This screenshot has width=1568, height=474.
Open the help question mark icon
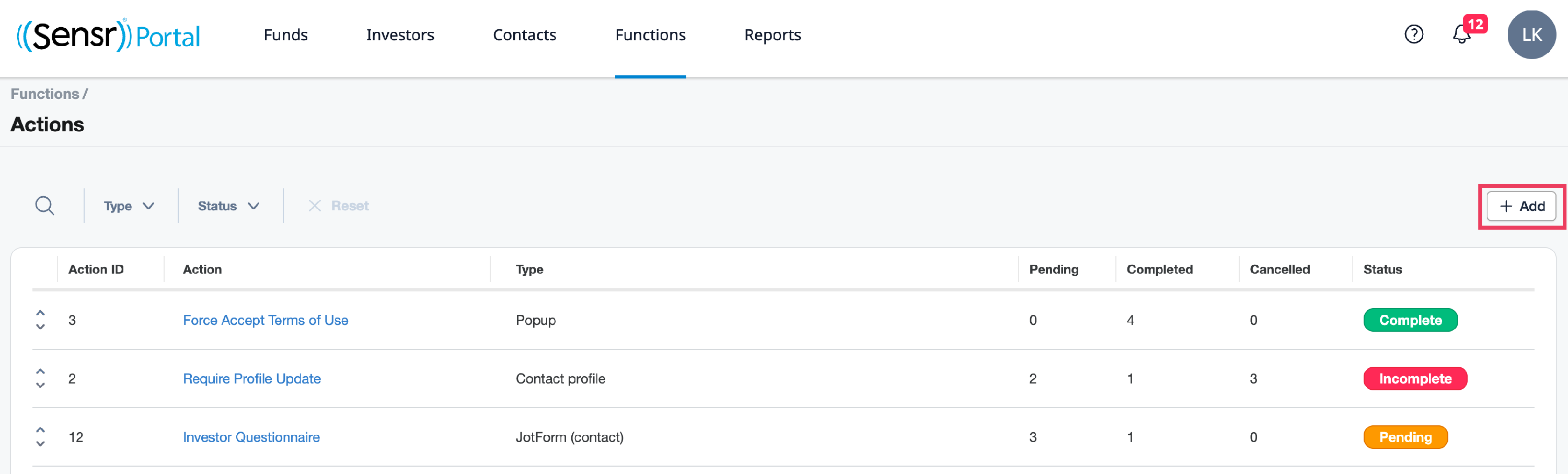coord(1413,35)
